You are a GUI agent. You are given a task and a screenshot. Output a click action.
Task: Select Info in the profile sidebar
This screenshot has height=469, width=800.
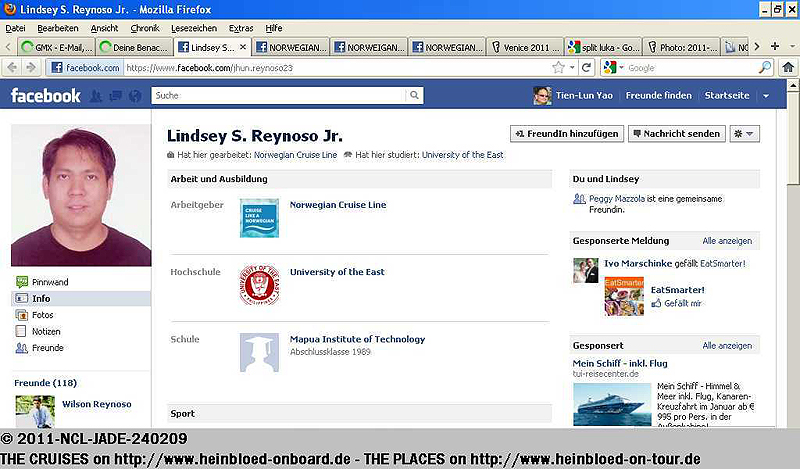click(81, 299)
